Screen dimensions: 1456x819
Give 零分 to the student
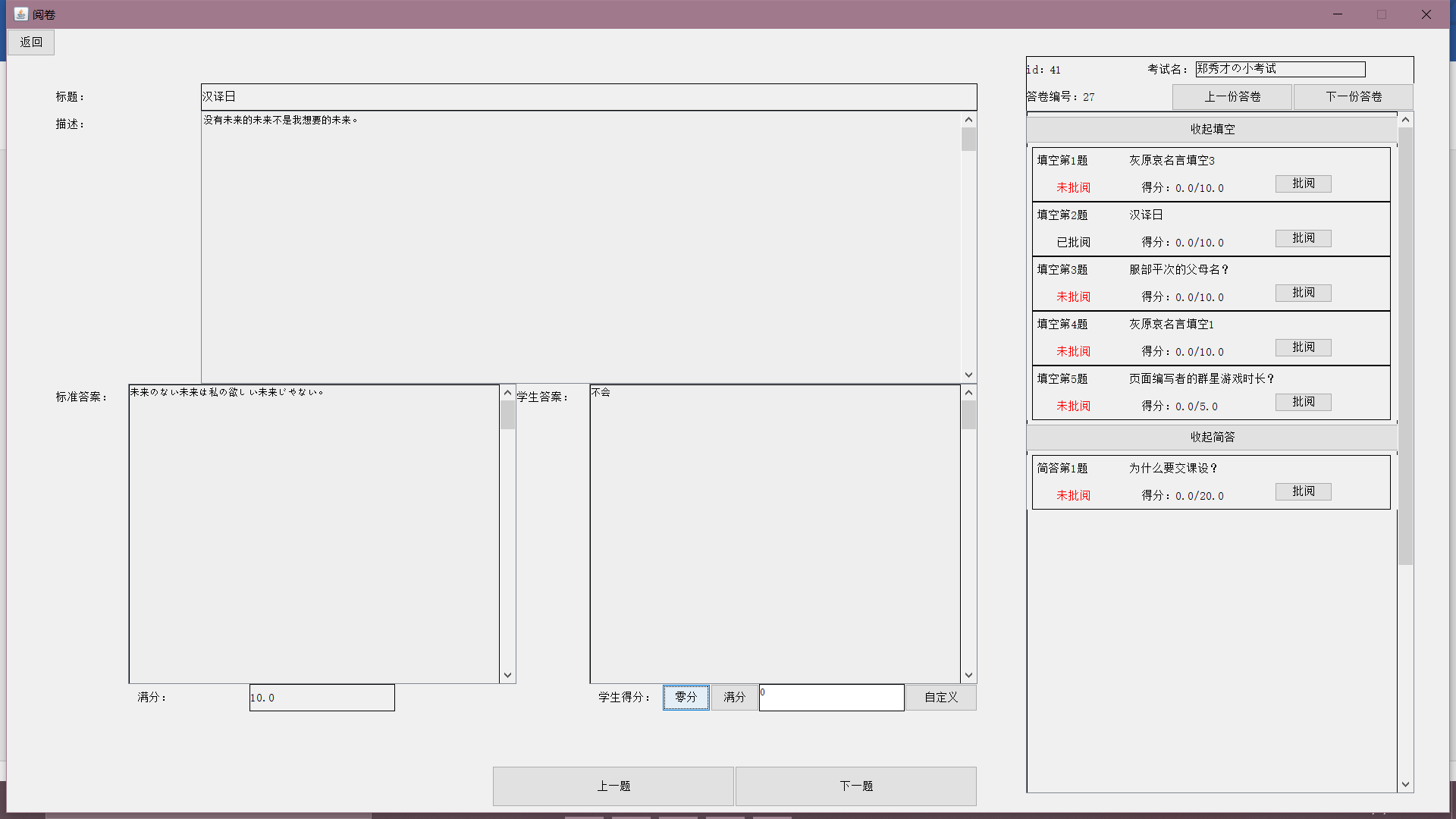686,697
